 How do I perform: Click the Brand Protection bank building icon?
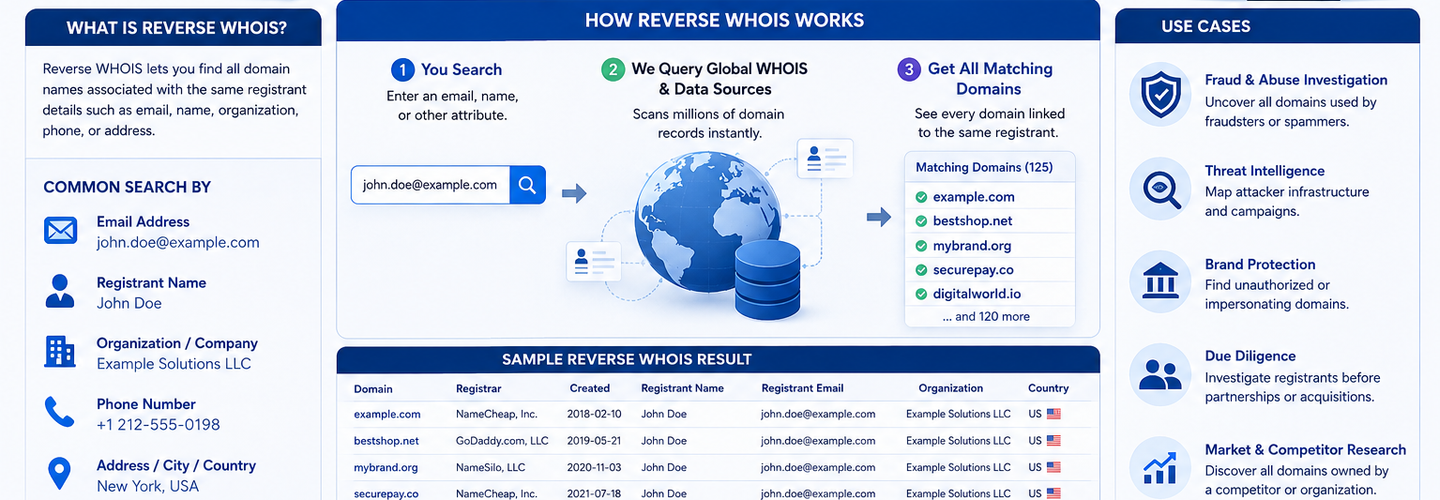pos(1160,282)
